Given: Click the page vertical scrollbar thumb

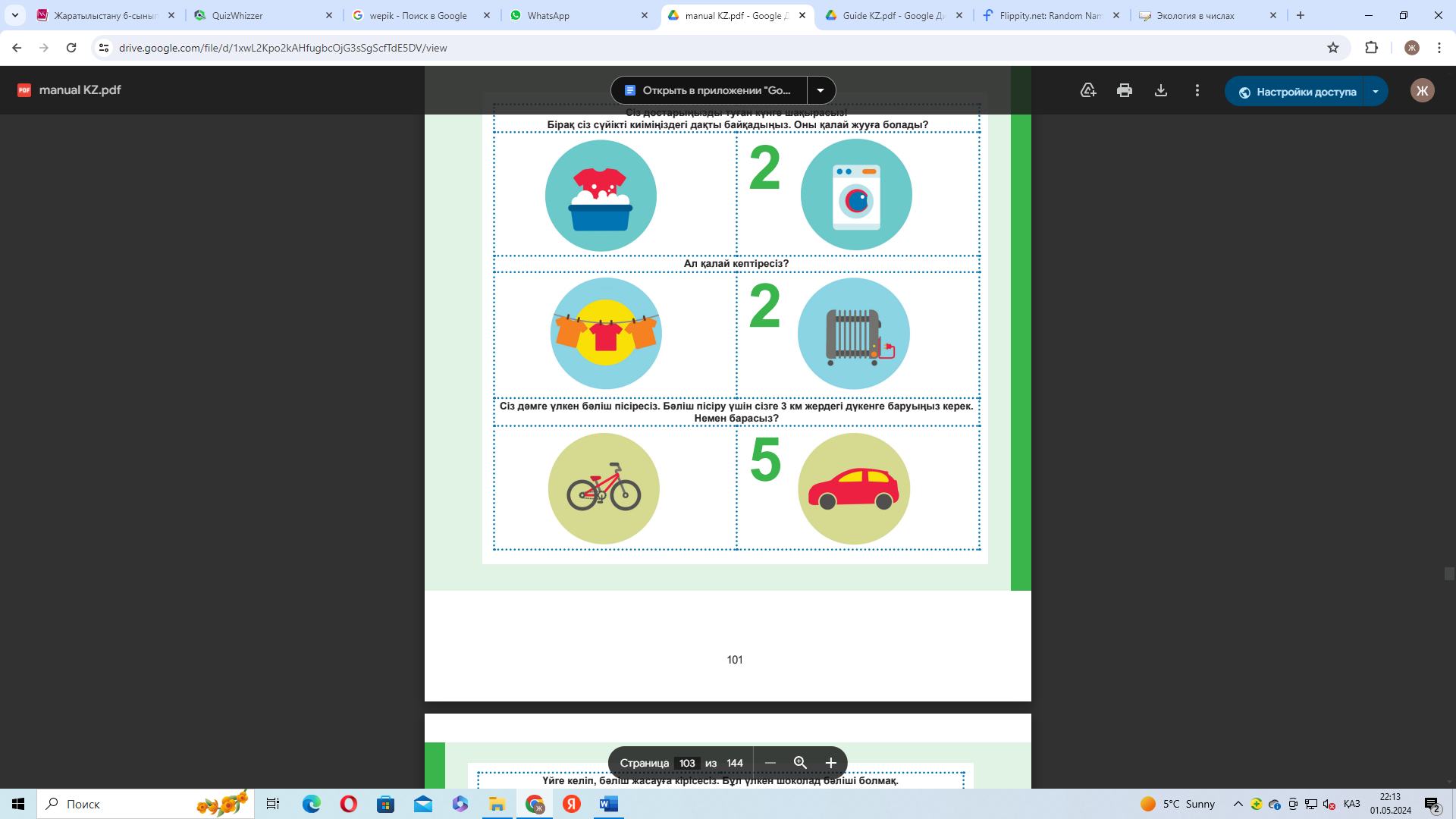Looking at the screenshot, I should (x=1449, y=574).
